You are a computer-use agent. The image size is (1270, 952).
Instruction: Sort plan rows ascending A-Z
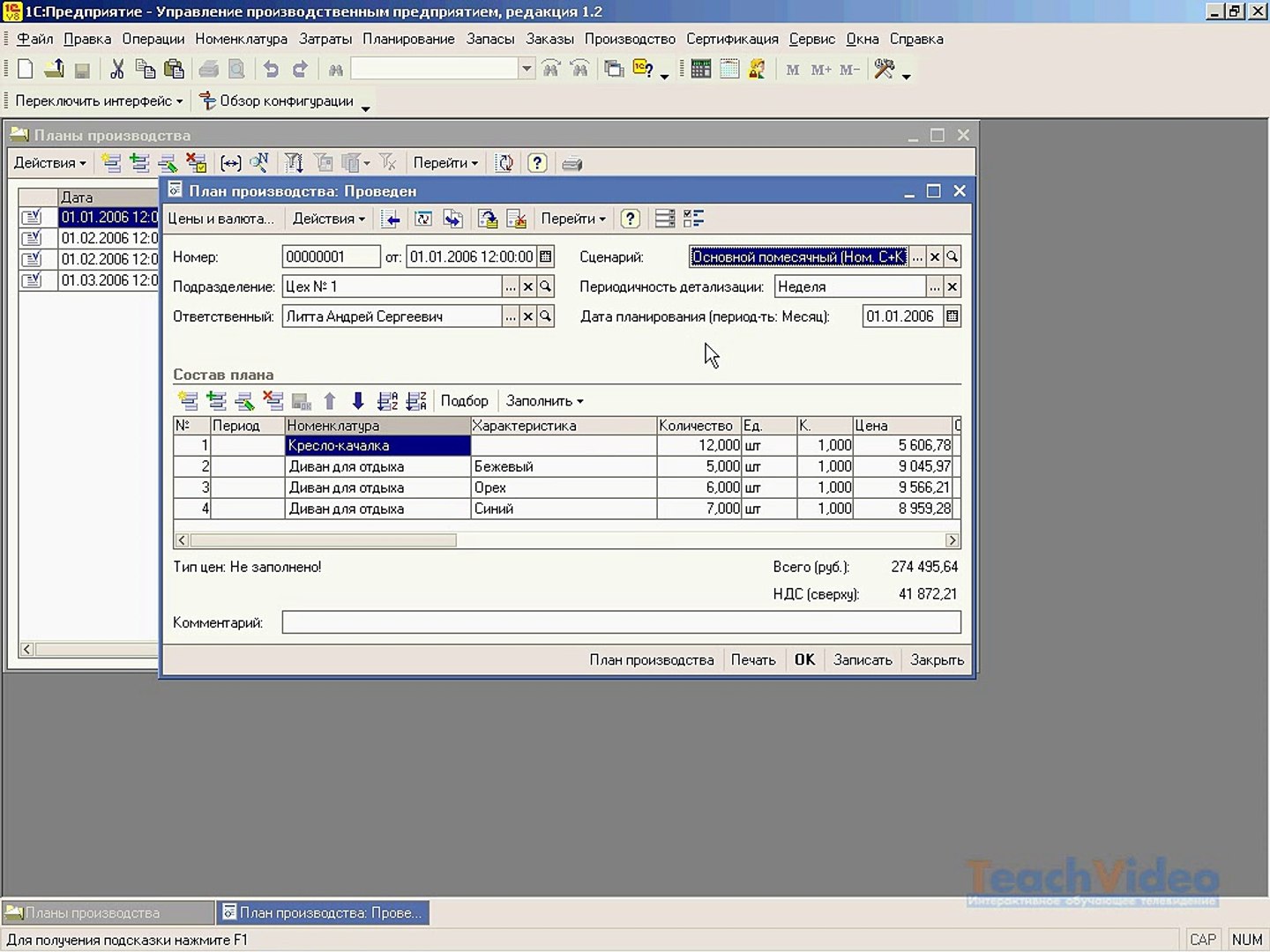tap(387, 401)
